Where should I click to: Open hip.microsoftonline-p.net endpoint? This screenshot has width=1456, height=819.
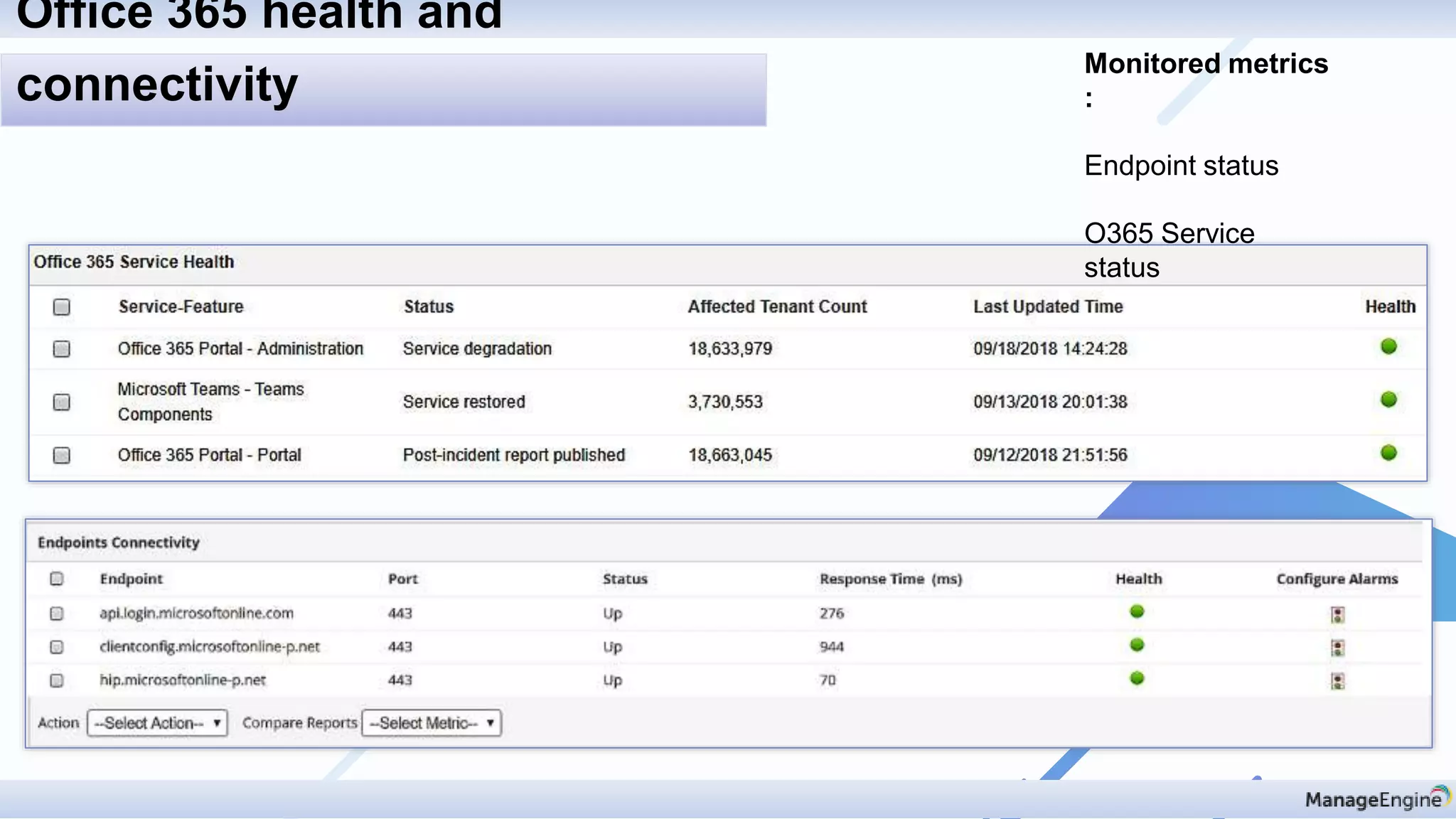click(x=183, y=680)
